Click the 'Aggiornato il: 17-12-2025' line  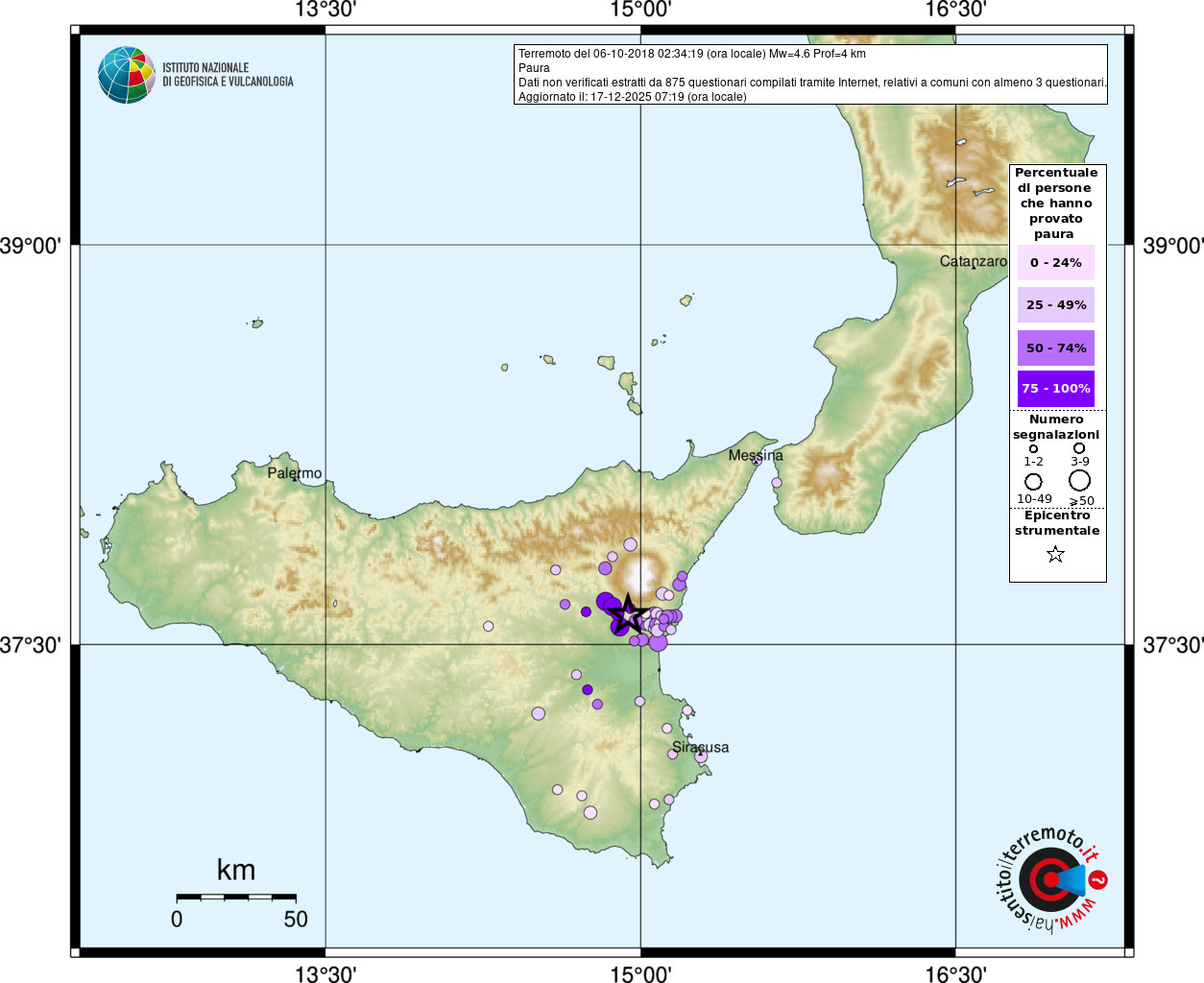point(633,97)
